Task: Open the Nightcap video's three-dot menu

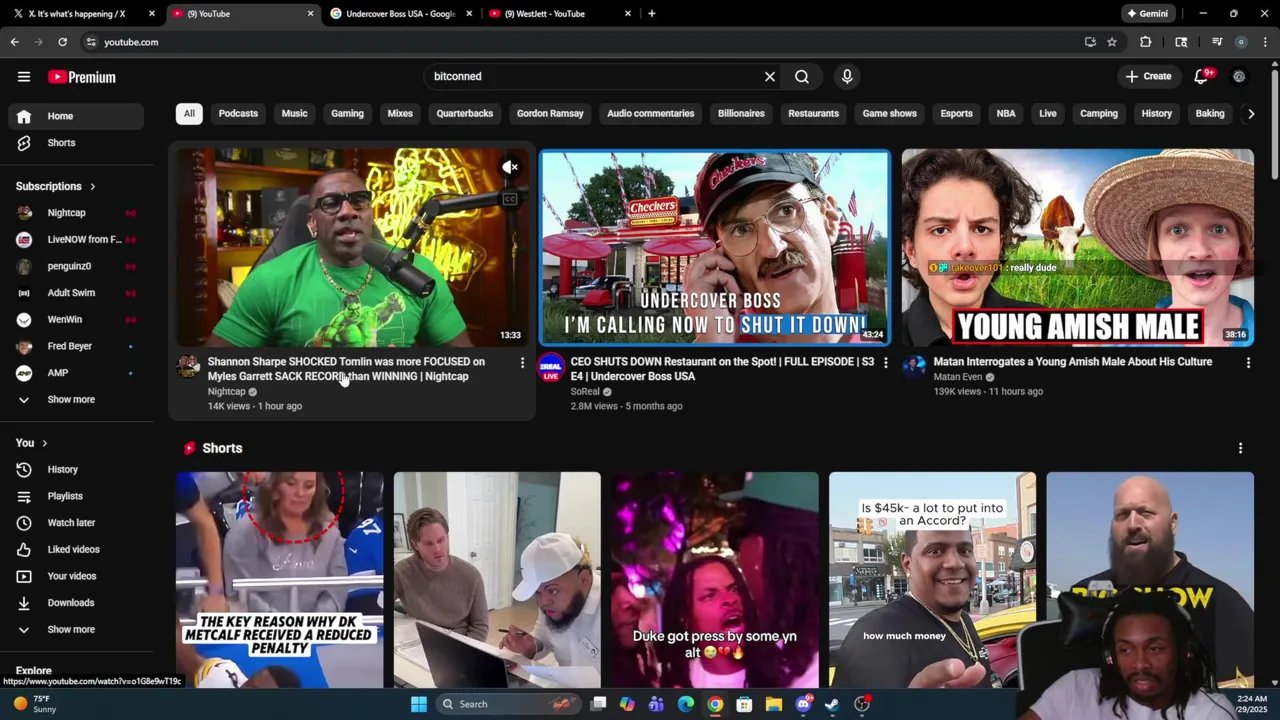Action: 522,363
